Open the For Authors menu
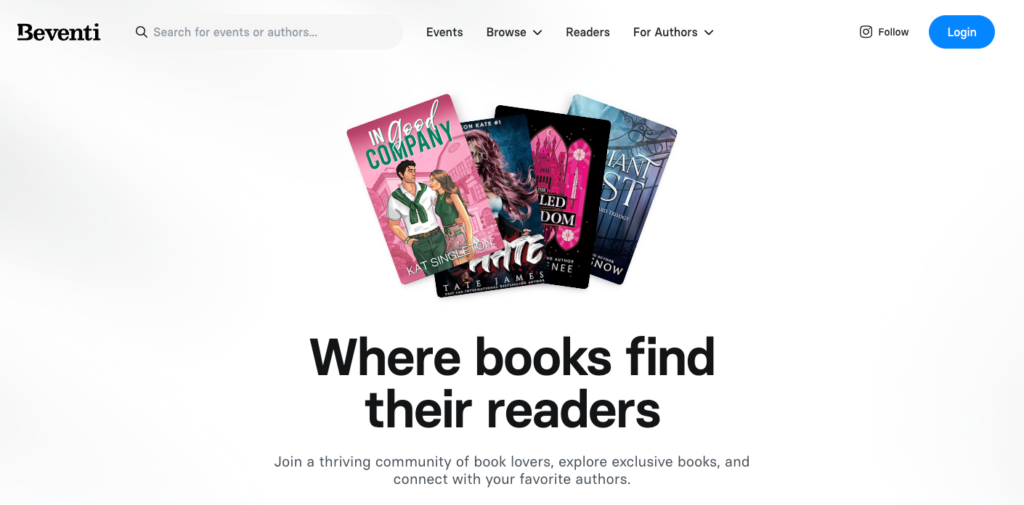 [x=673, y=32]
